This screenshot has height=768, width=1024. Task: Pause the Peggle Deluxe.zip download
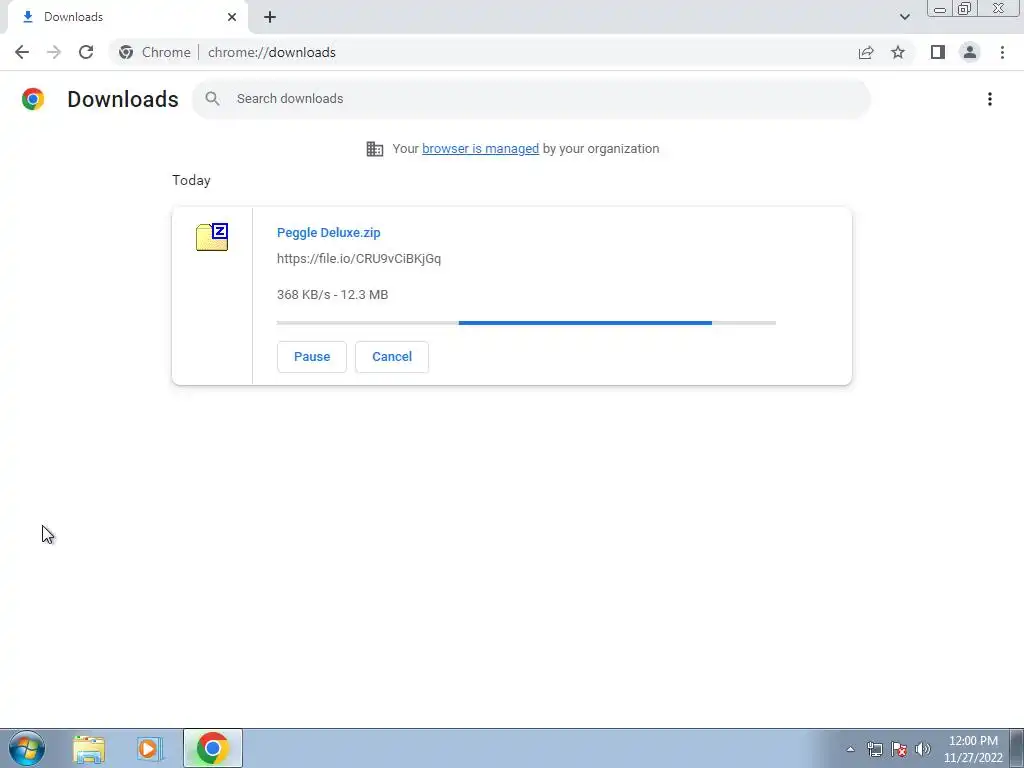click(x=312, y=357)
